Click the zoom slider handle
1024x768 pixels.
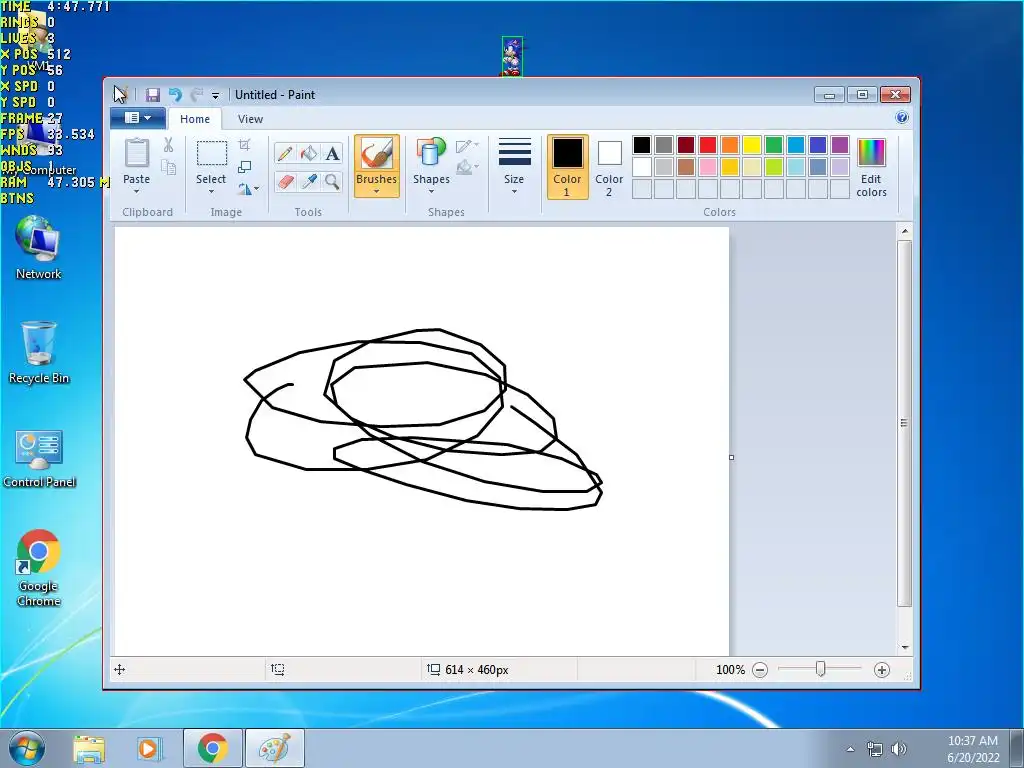point(820,669)
